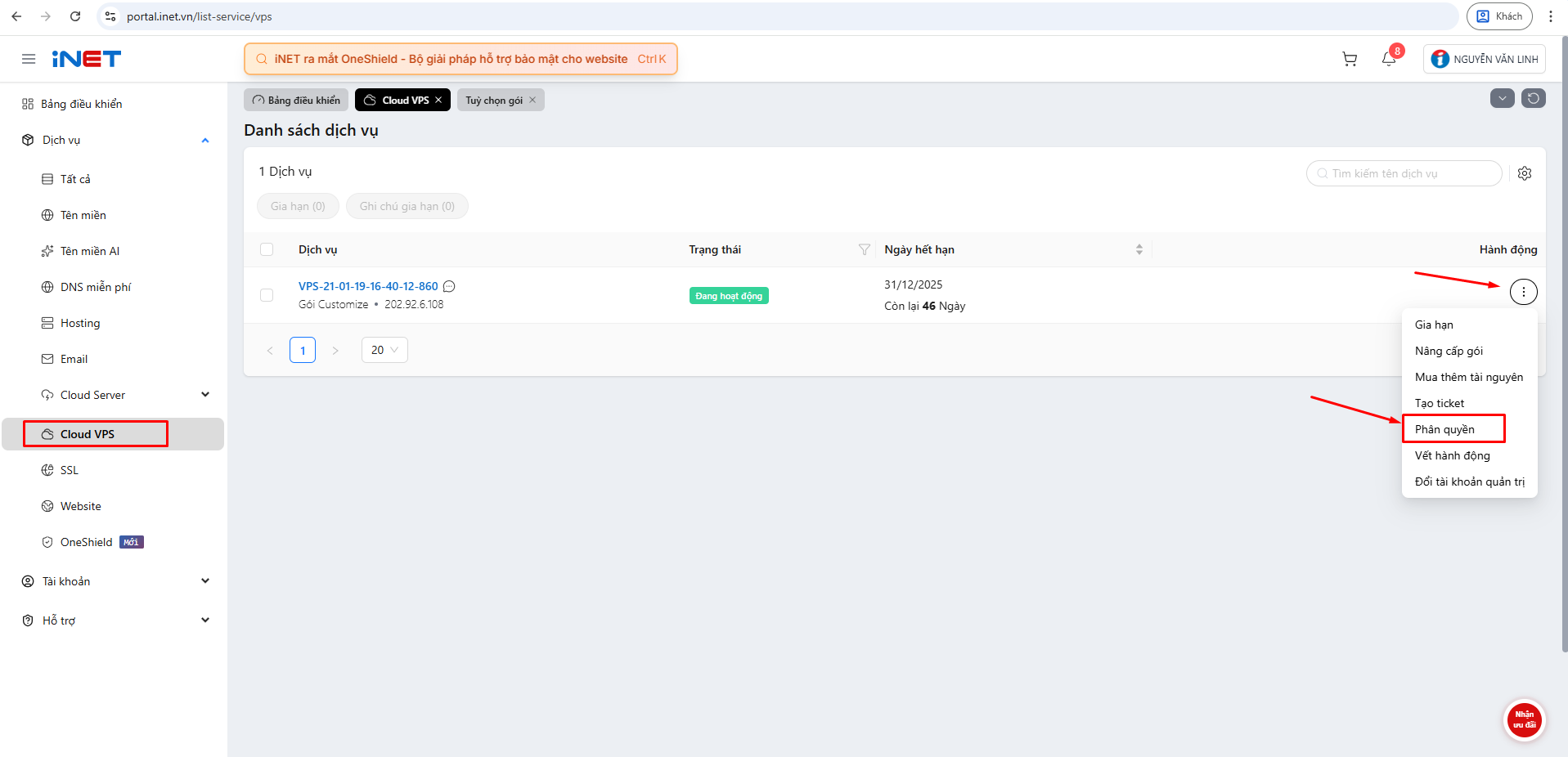Click the OneShield announcement search bar
The height and width of the screenshot is (757, 1568).
click(x=461, y=59)
